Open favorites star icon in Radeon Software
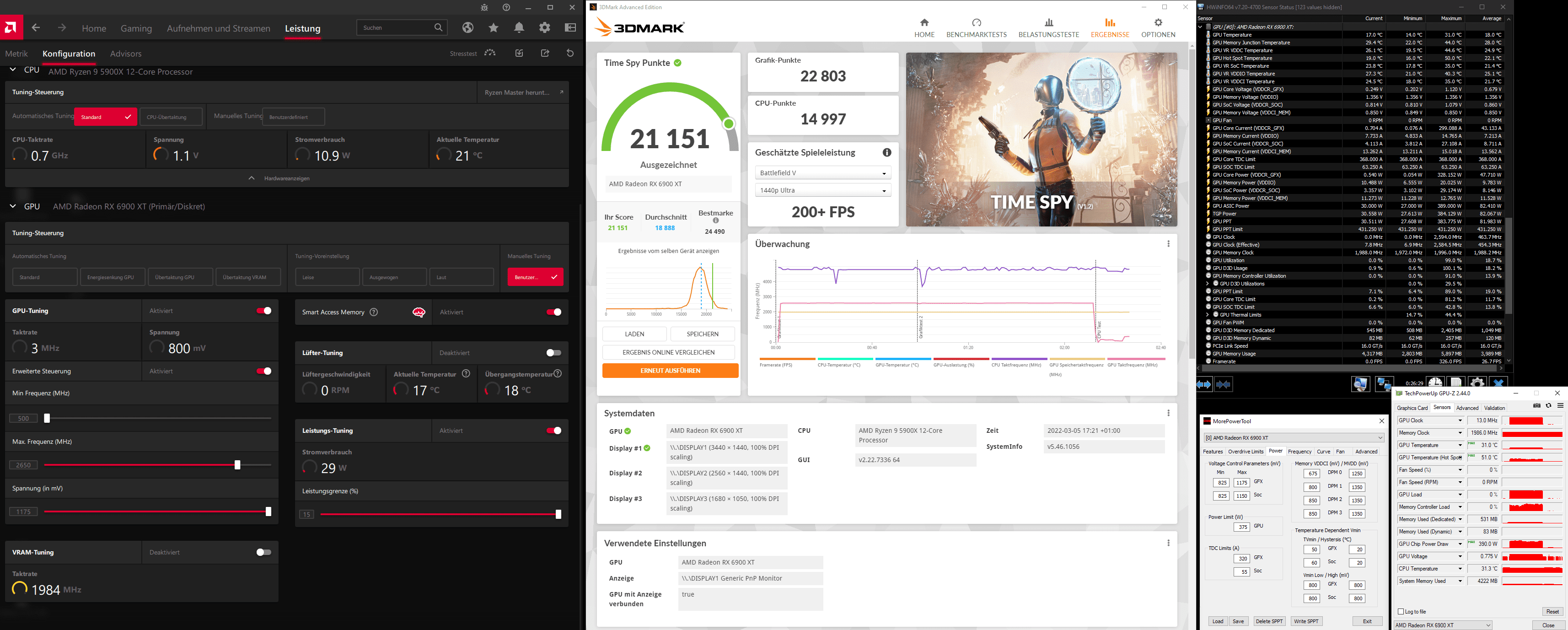 [x=494, y=27]
